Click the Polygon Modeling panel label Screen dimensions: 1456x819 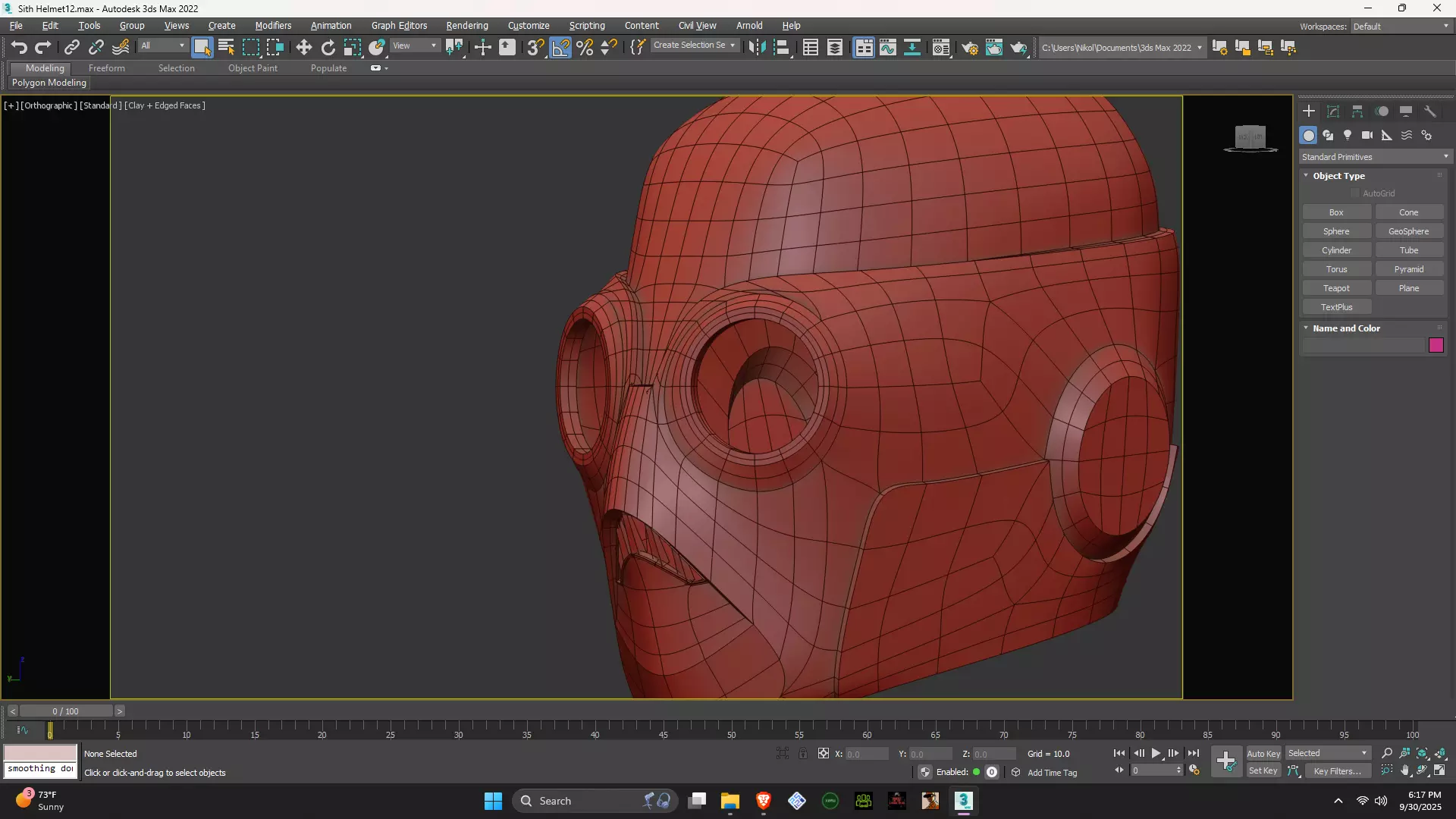[49, 83]
